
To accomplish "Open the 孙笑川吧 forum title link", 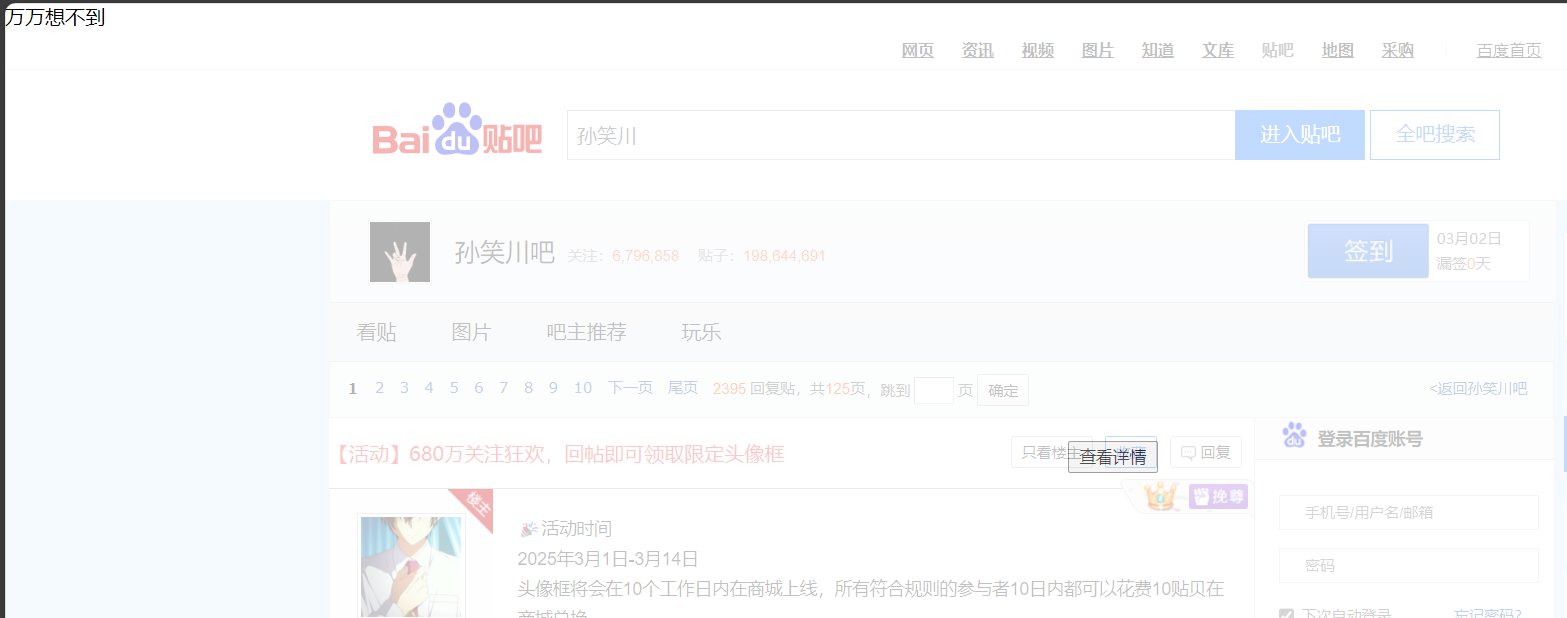I will coord(505,253).
